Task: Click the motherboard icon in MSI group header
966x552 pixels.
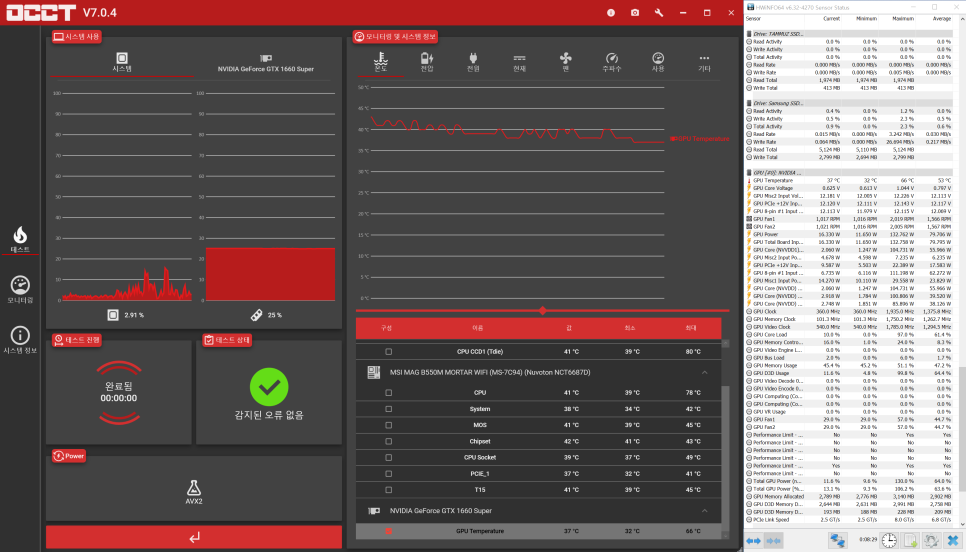Action: 373,372
